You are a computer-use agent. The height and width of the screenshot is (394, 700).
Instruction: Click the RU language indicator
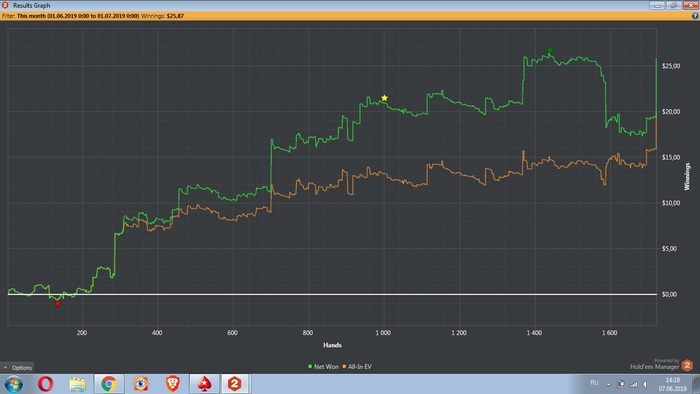[x=594, y=383]
